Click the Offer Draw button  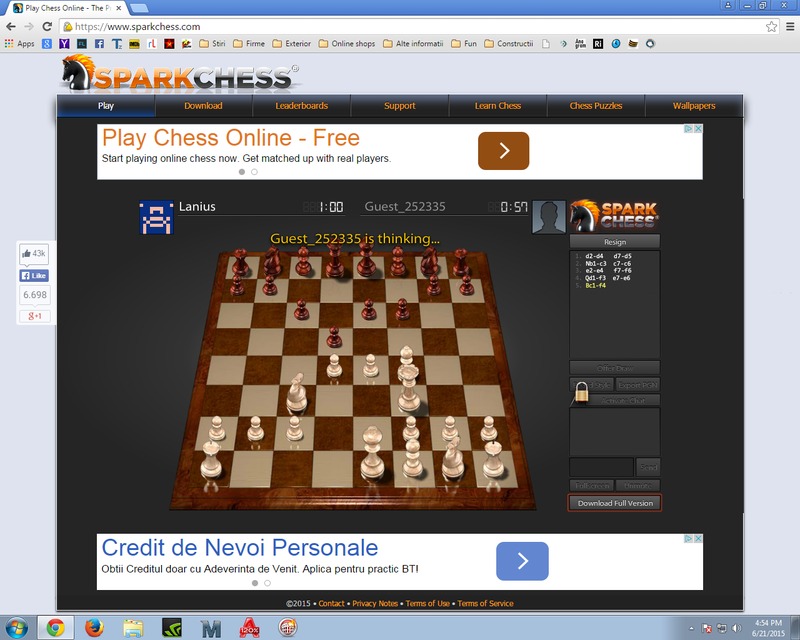coord(615,368)
